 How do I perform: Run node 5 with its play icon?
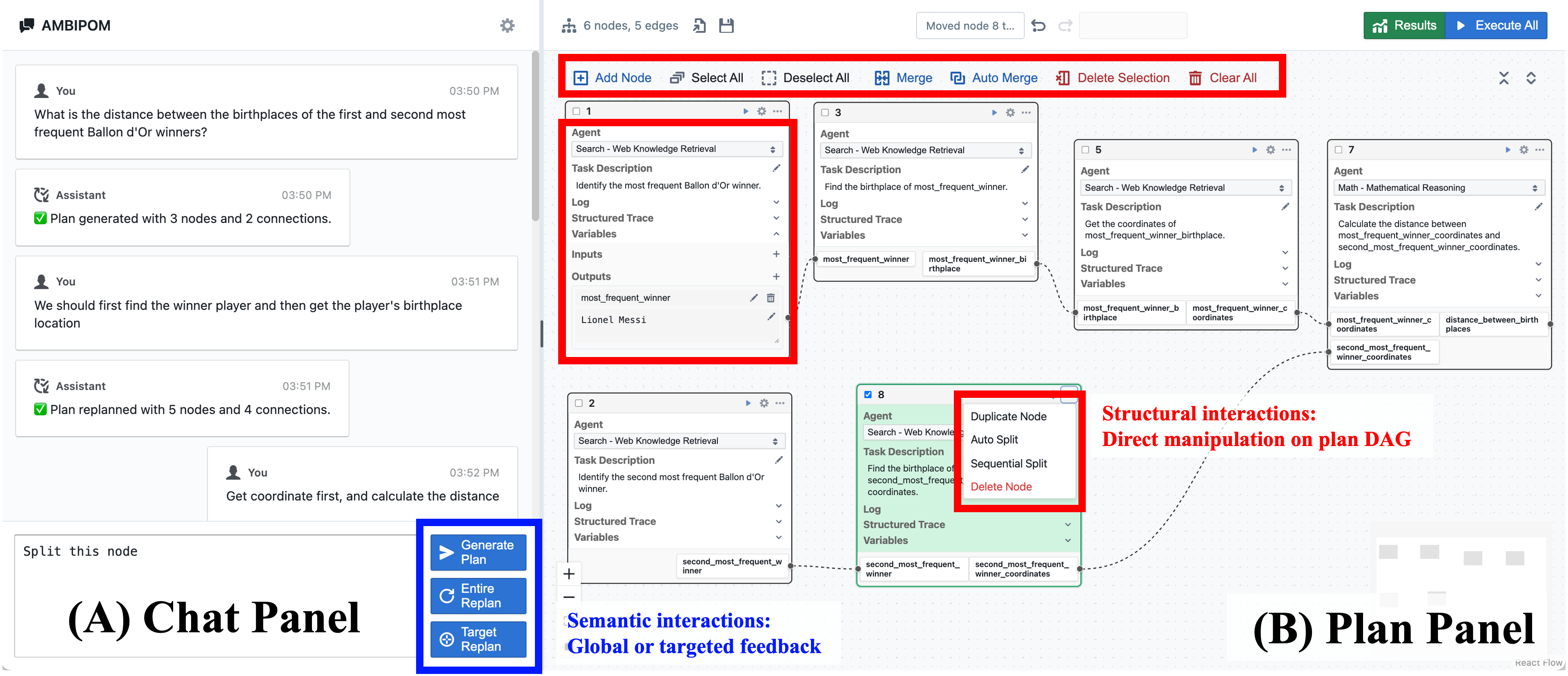click(1254, 150)
